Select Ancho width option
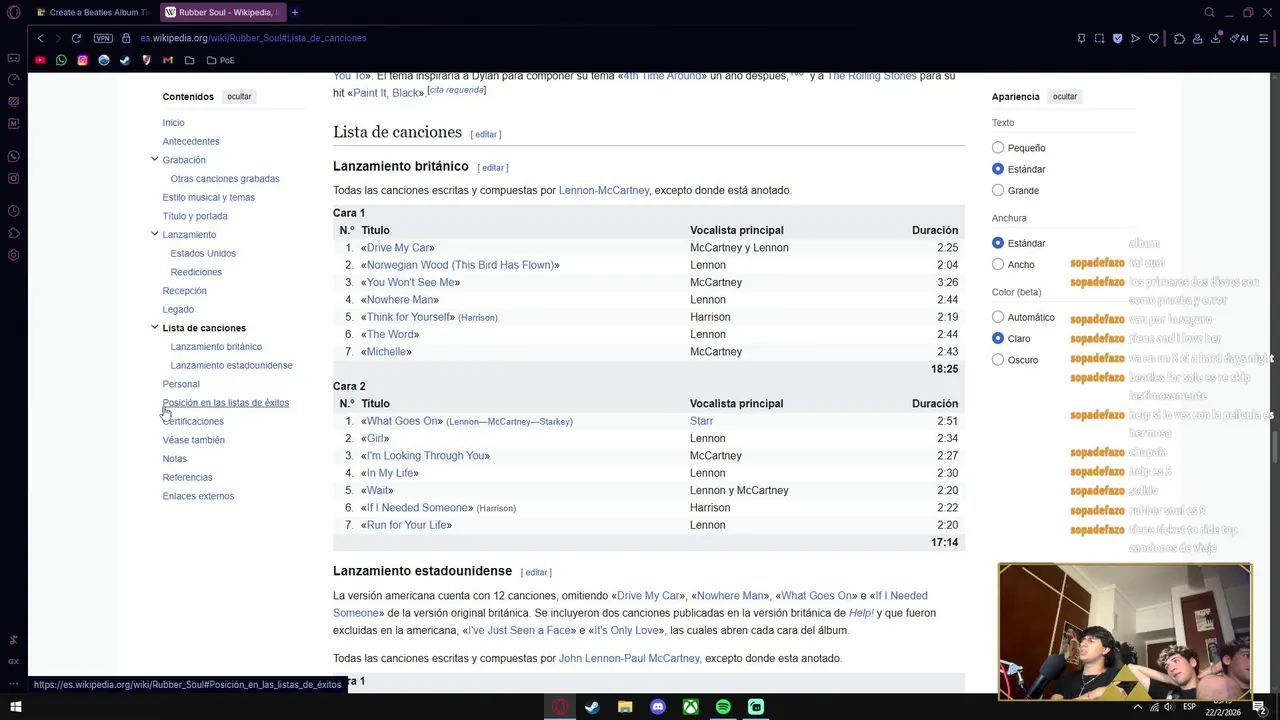Image resolution: width=1280 pixels, height=720 pixels. tap(998, 264)
